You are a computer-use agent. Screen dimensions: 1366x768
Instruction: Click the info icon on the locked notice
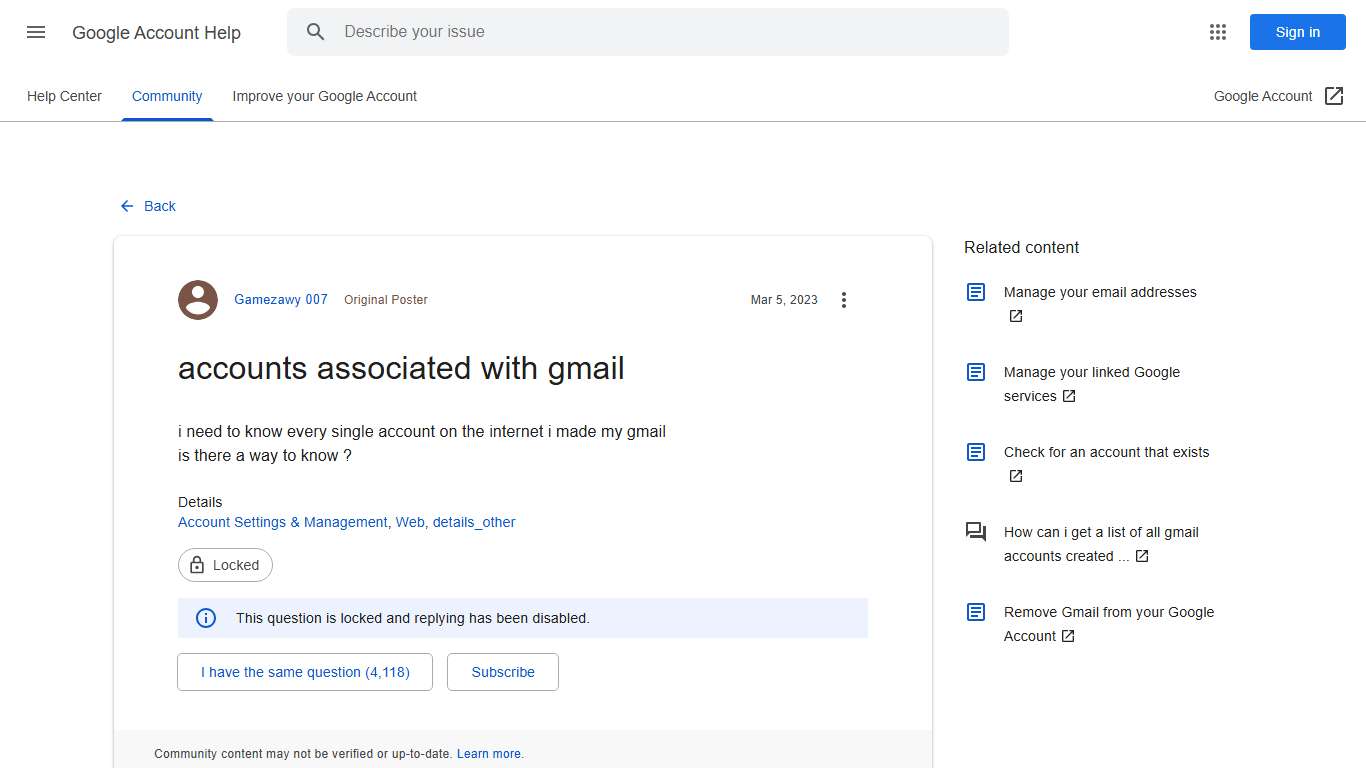pos(205,618)
